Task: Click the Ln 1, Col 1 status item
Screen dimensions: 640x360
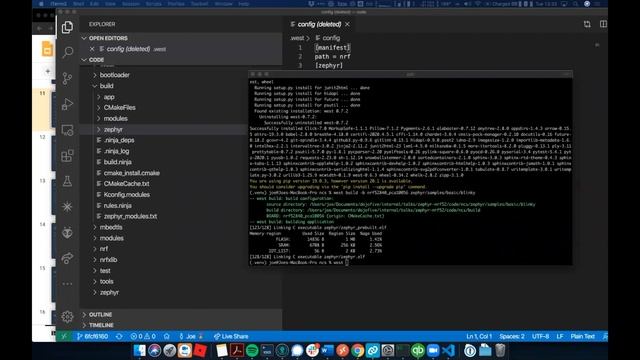Action: click(x=479, y=336)
